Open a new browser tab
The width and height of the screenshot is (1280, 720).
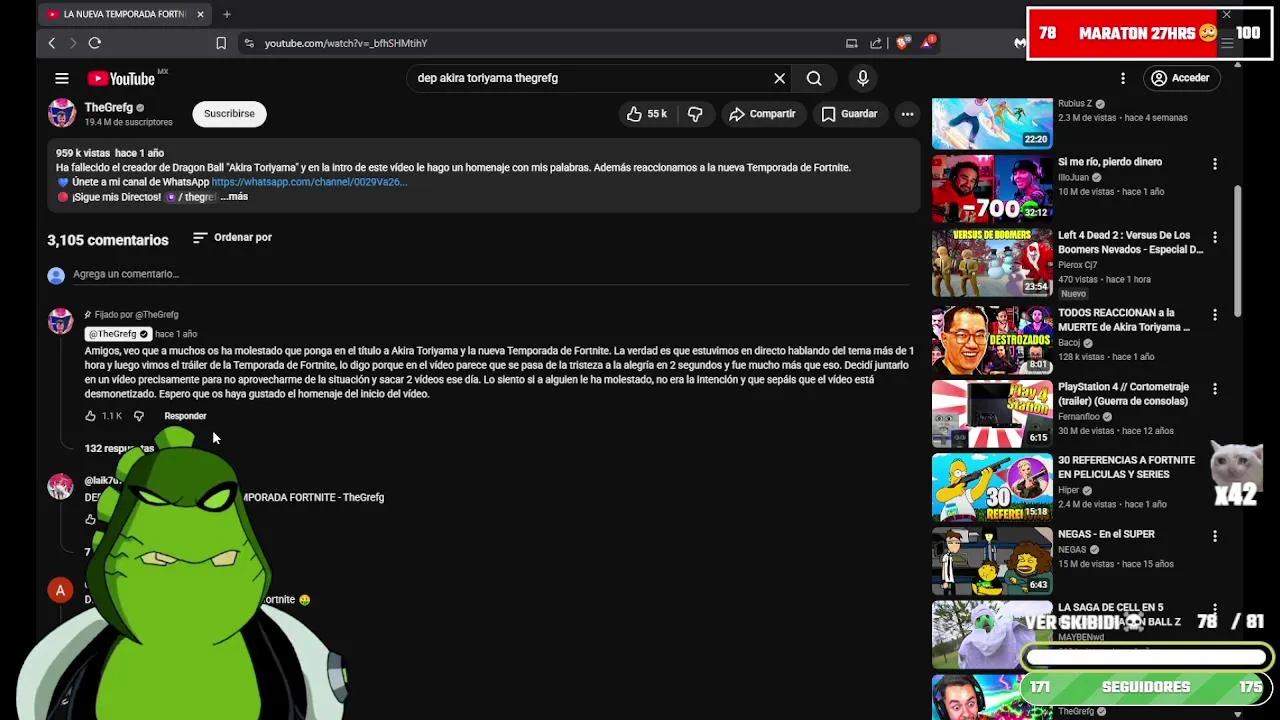(227, 14)
